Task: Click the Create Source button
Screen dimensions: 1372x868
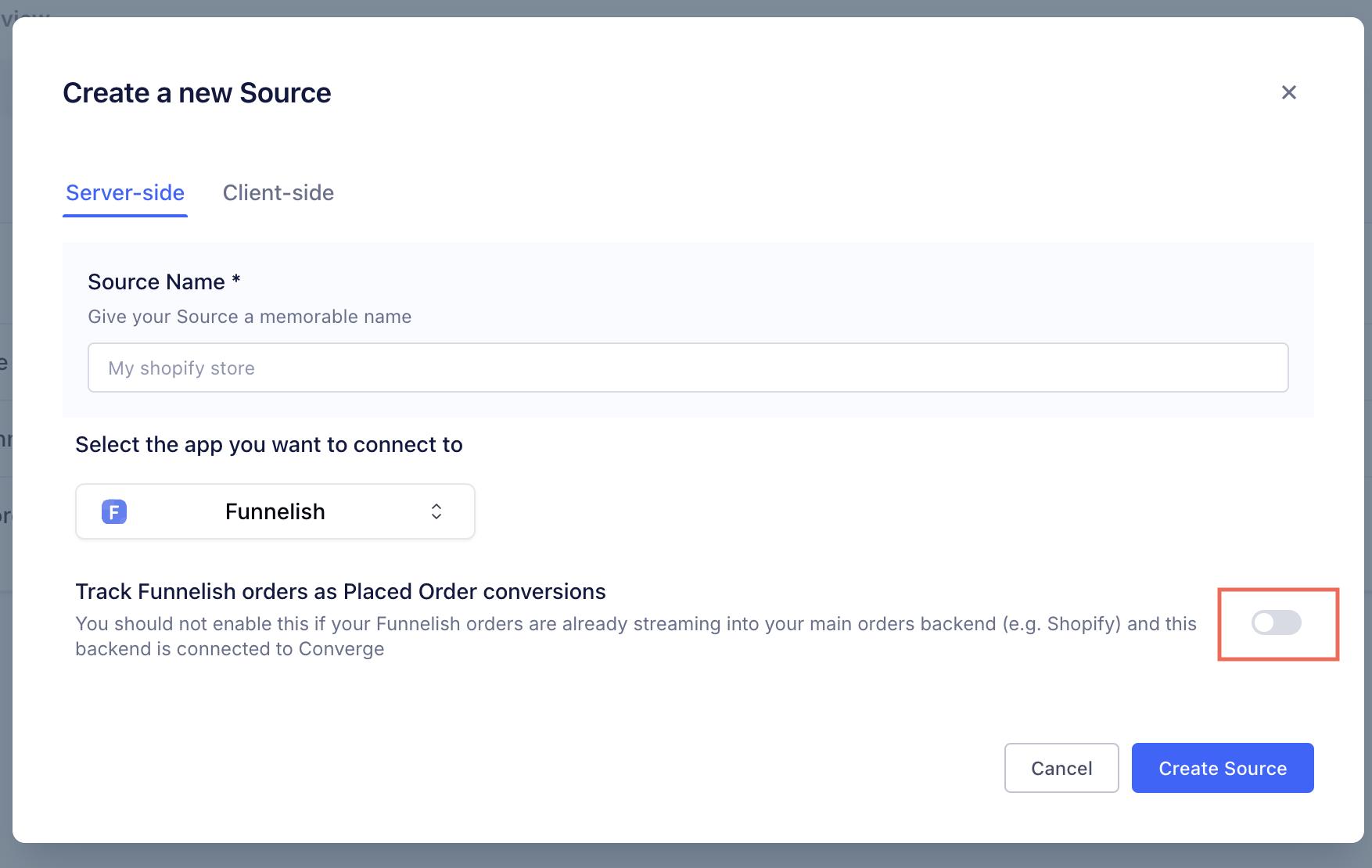Action: [x=1223, y=768]
